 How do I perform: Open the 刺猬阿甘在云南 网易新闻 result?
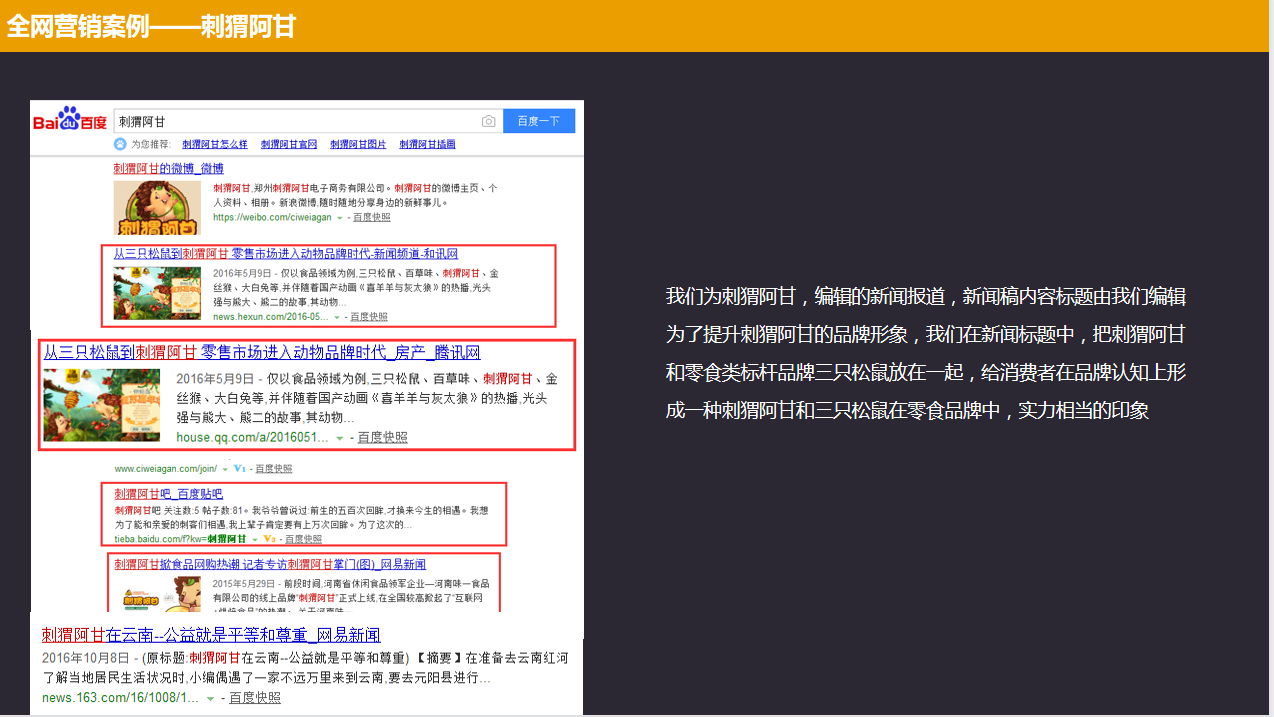pos(211,635)
